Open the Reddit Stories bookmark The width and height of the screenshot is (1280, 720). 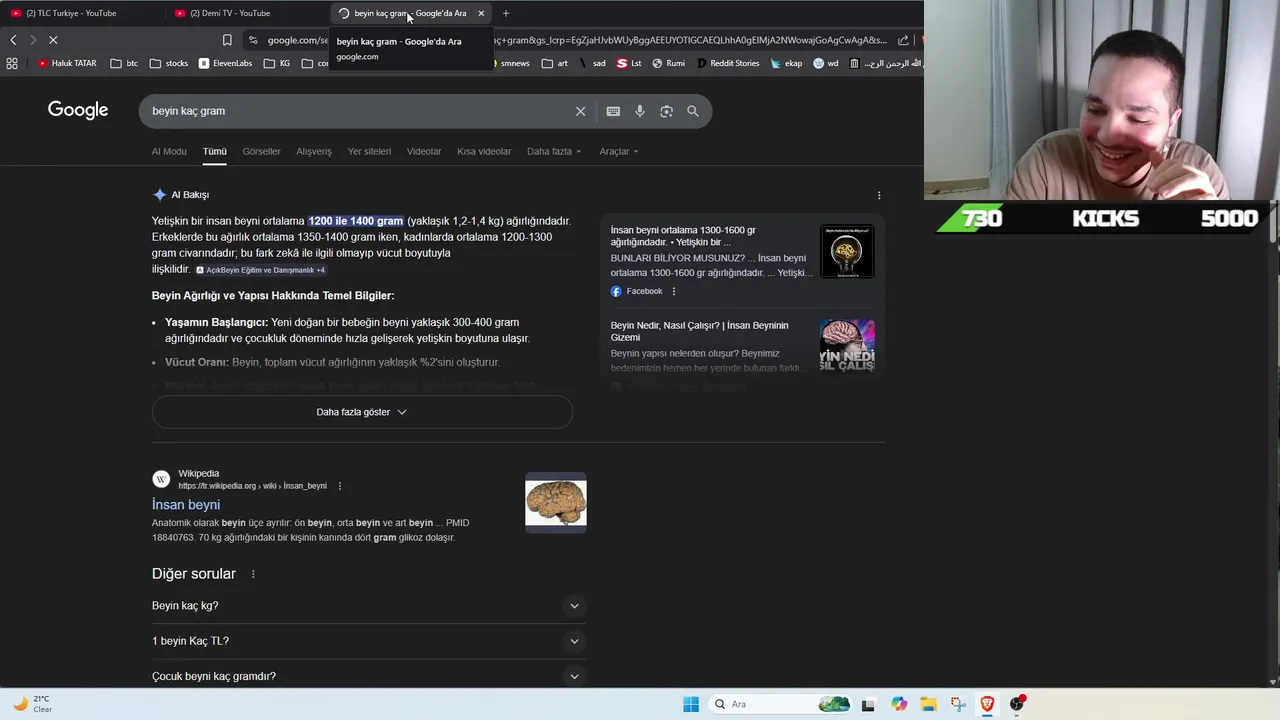(x=727, y=63)
